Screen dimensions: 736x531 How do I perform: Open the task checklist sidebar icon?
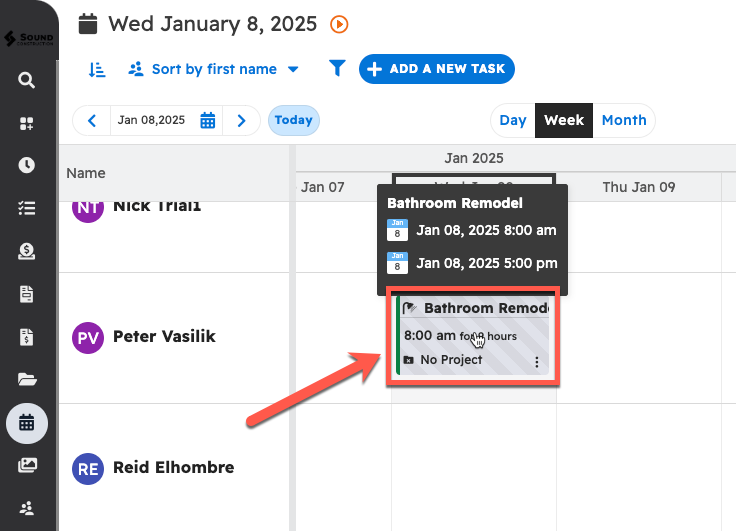(27, 208)
